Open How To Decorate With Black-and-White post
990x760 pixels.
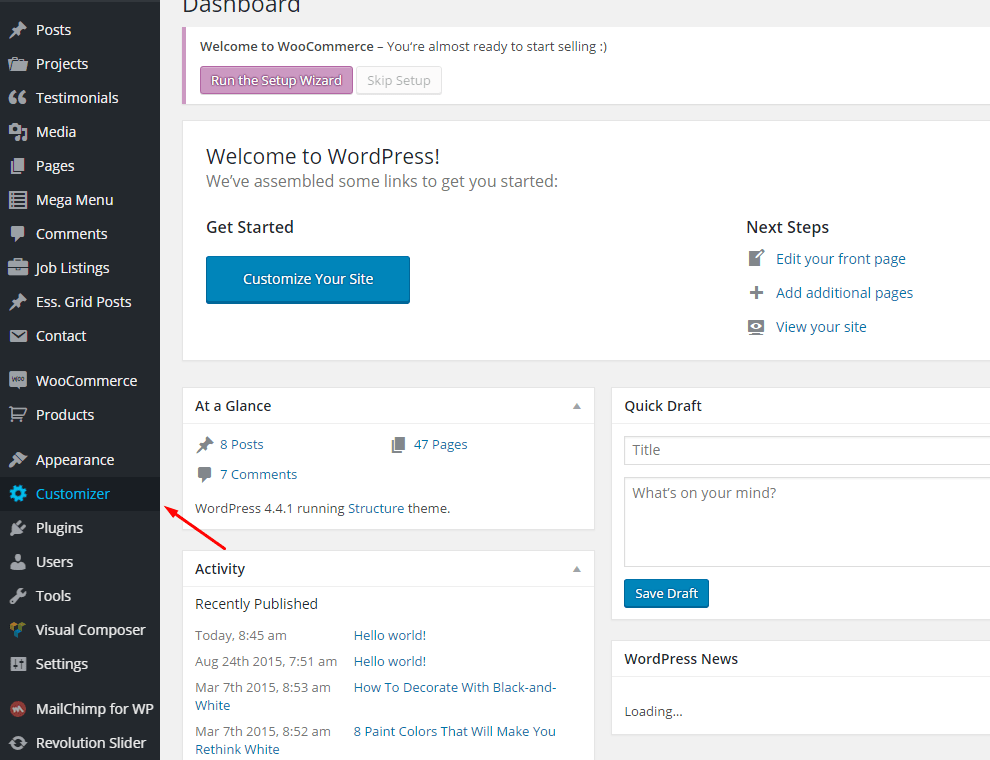(455, 687)
